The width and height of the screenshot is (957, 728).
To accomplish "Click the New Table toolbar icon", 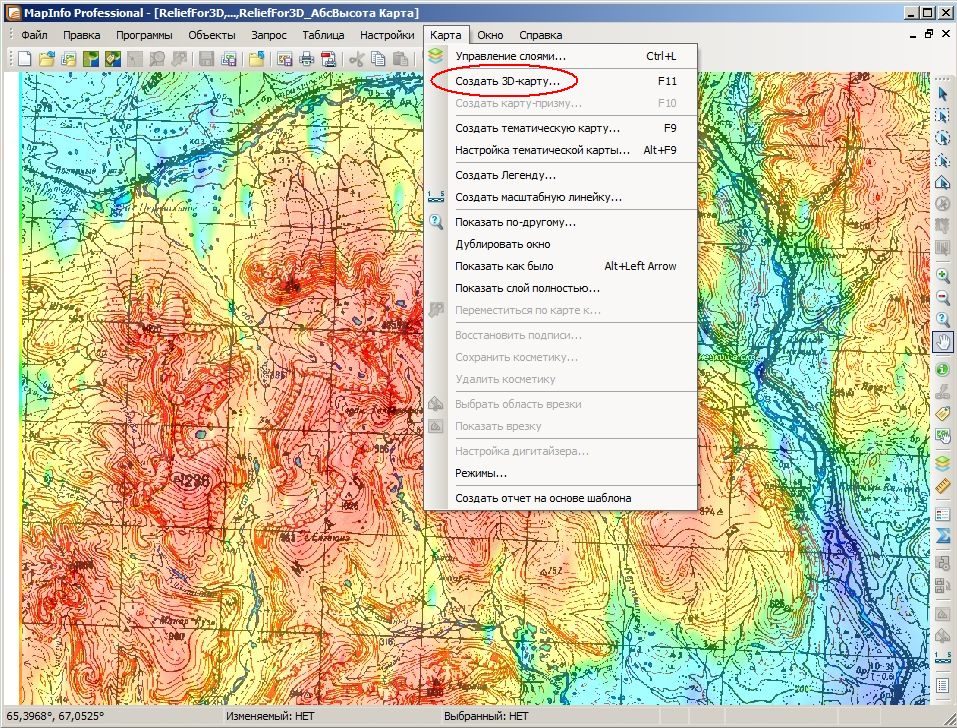I will 24,59.
